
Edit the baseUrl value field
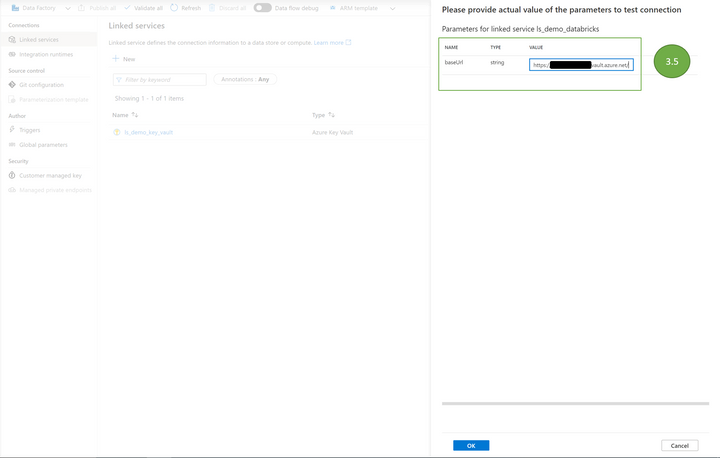tap(581, 65)
